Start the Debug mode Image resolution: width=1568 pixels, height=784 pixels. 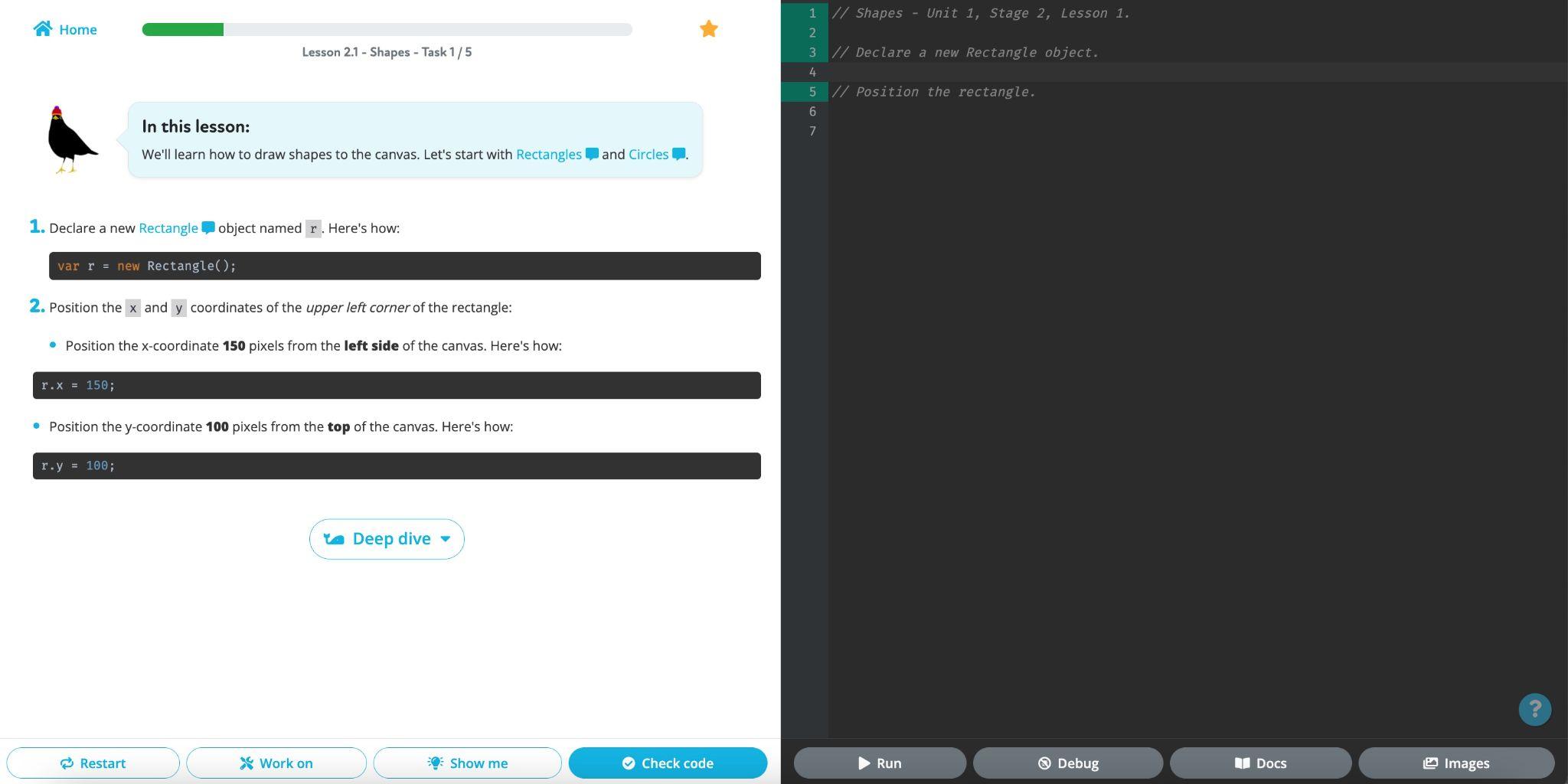(1067, 763)
